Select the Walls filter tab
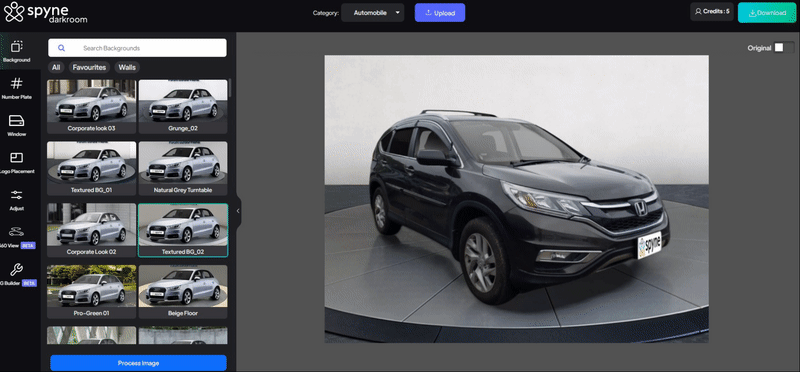Screen dimensions: 800x372 [x=127, y=67]
